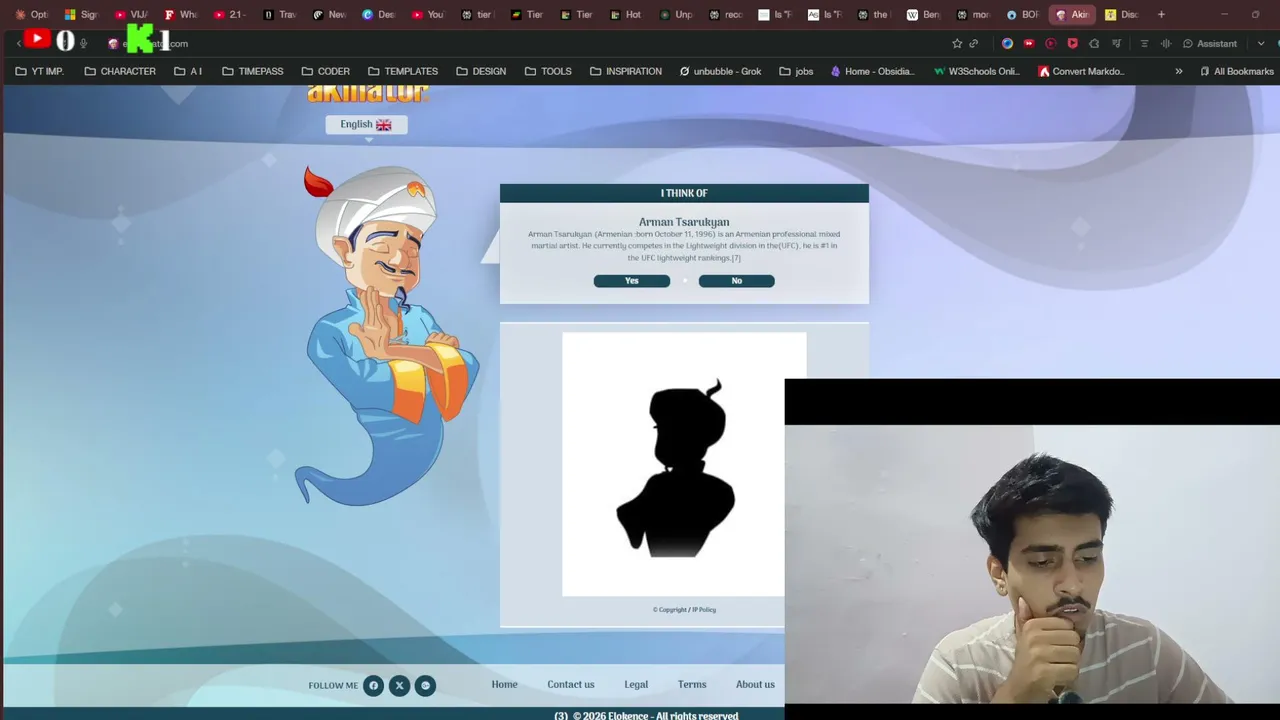The height and width of the screenshot is (720, 1280).
Task: Switch to the Sign browser tab
Action: pyautogui.click(x=82, y=15)
